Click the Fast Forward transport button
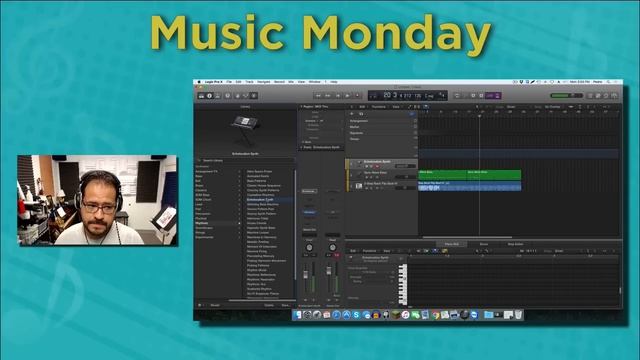Screen dimensions: 640x360 328,96
